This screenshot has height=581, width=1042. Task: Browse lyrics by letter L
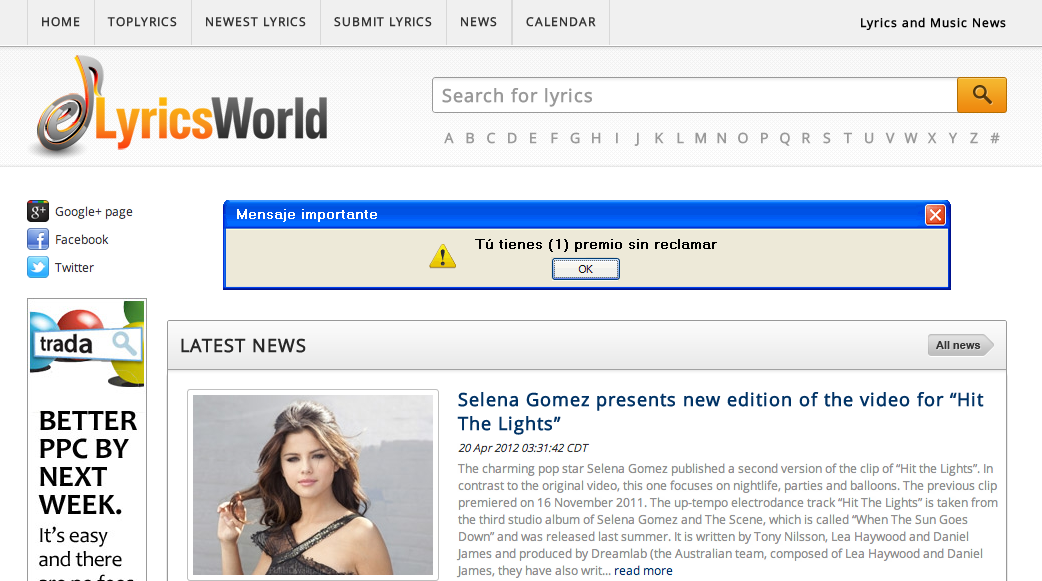[x=680, y=138]
